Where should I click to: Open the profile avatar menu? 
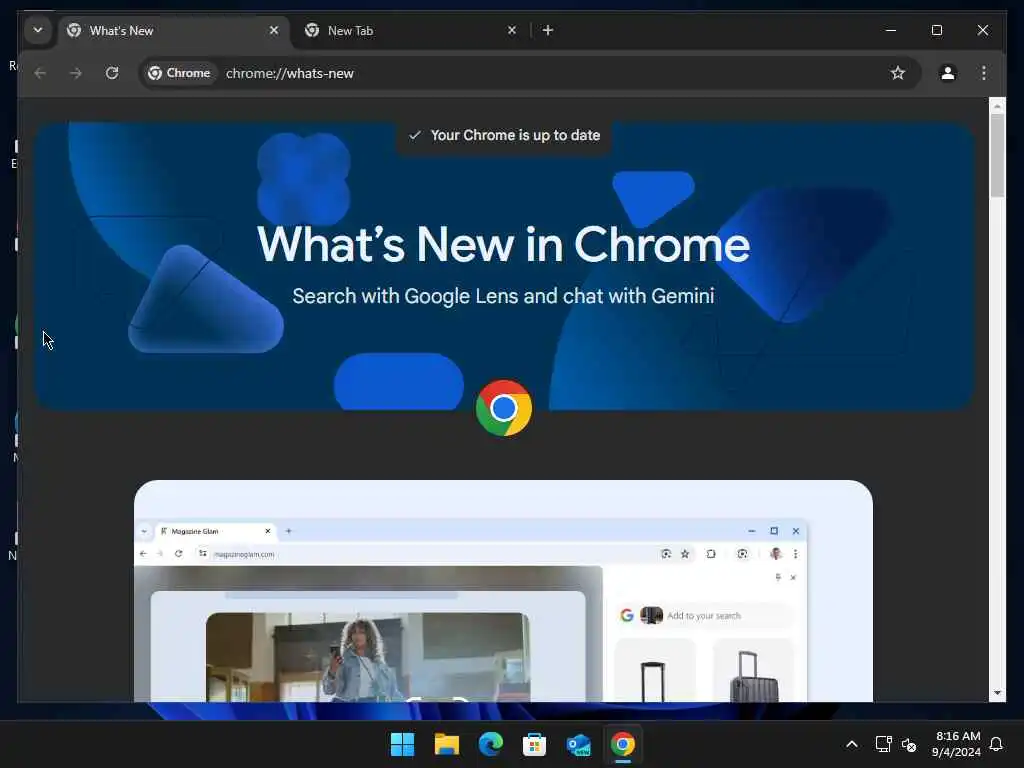click(948, 73)
